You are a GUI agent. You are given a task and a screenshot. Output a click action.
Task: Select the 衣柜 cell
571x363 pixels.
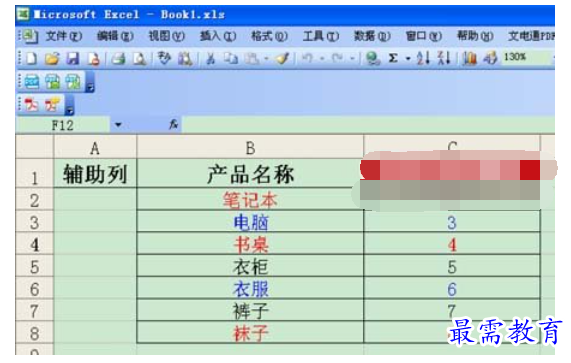point(250,266)
